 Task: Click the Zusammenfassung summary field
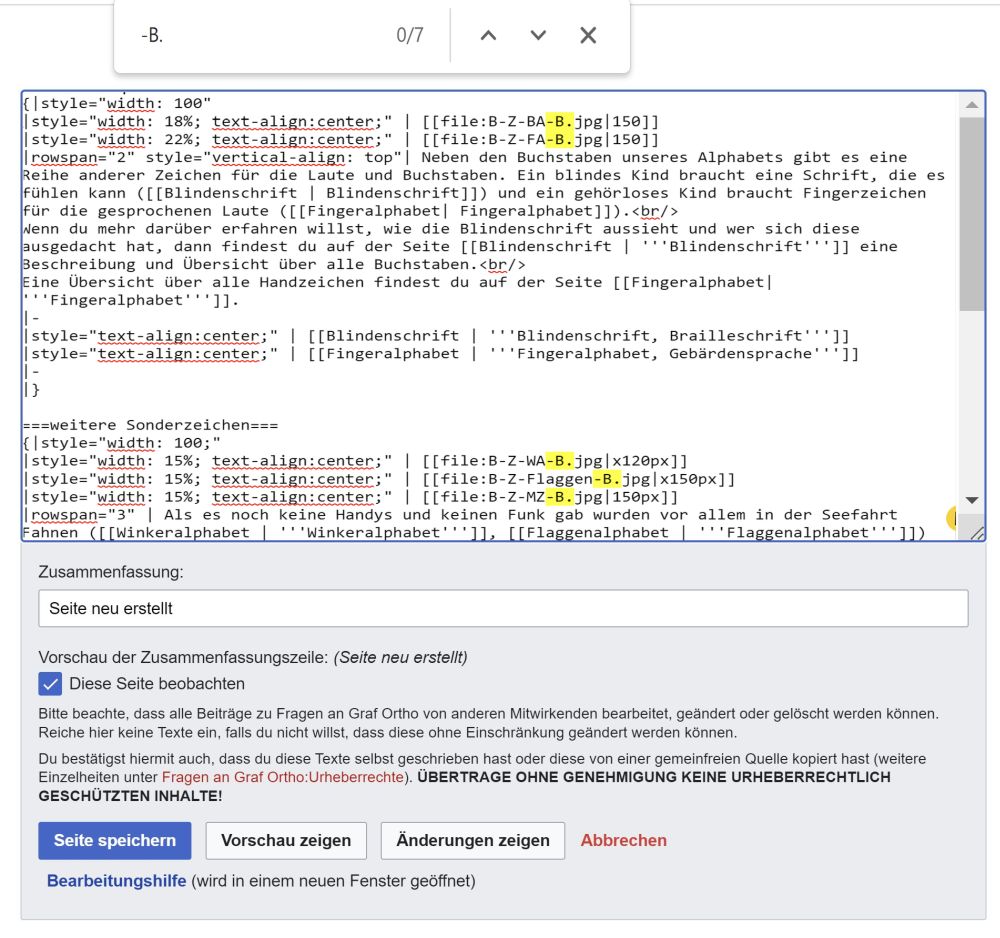(x=503, y=608)
